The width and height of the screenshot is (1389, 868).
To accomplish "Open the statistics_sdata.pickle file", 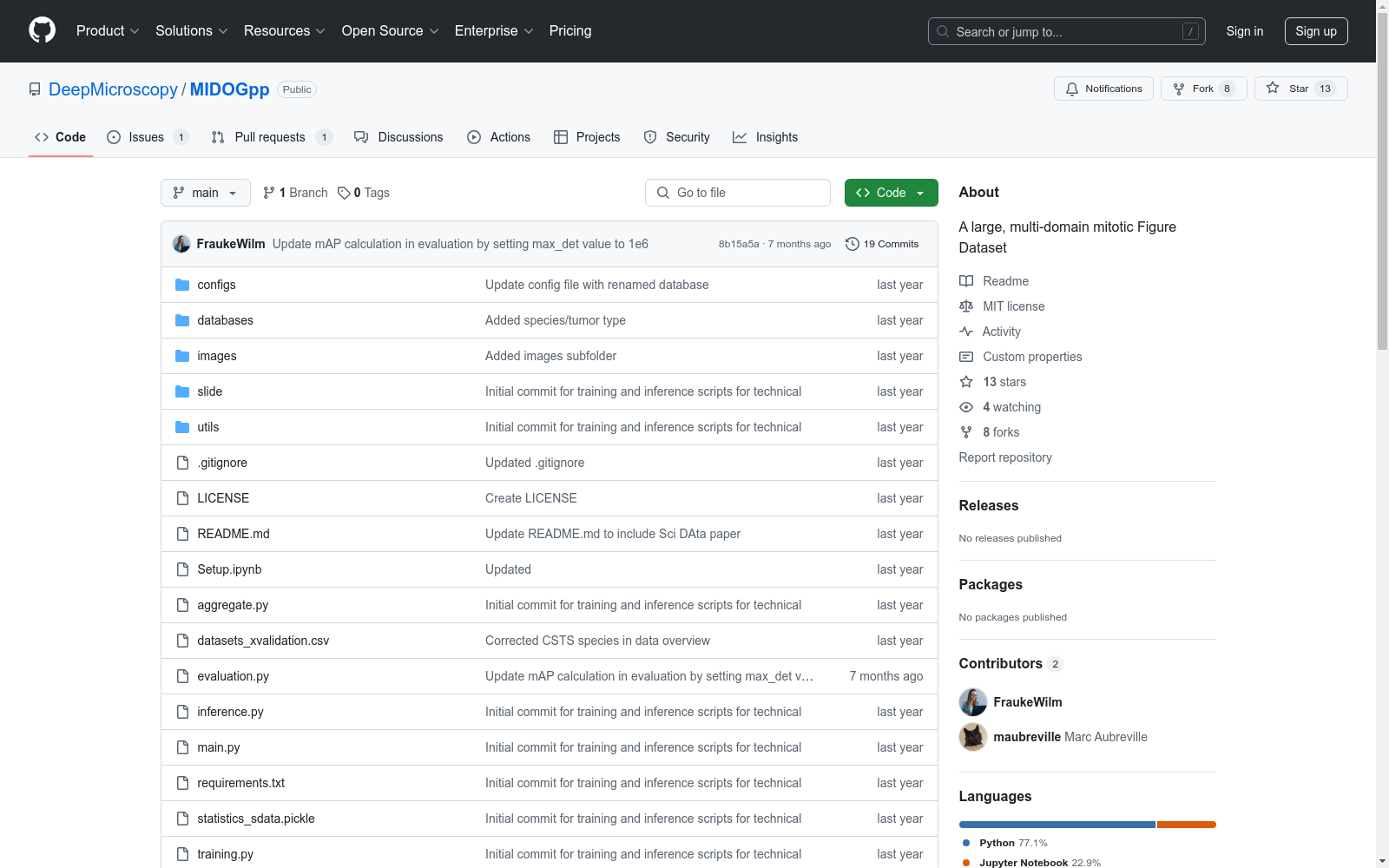I will (x=256, y=819).
